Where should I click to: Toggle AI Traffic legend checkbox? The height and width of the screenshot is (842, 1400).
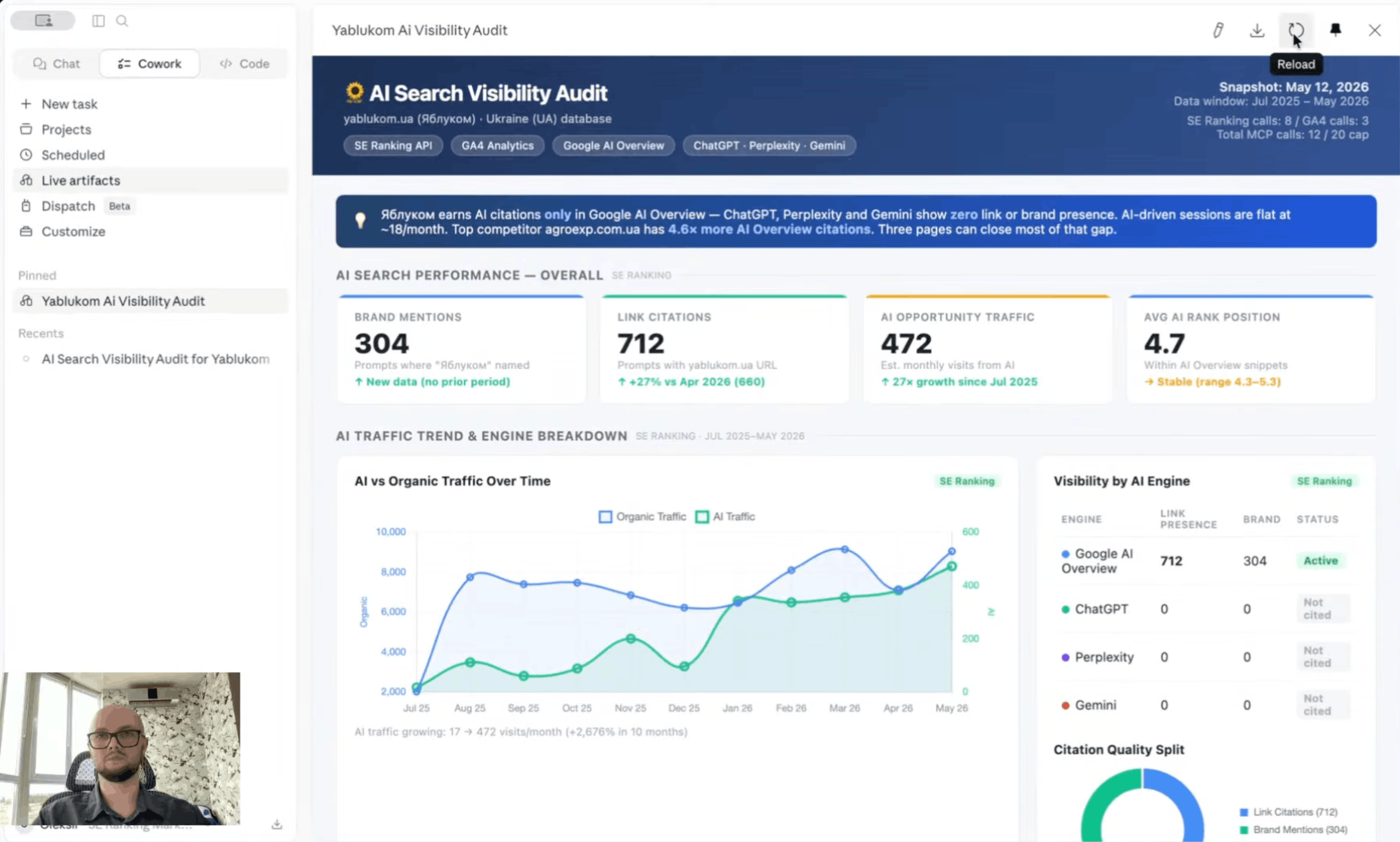pyautogui.click(x=702, y=517)
